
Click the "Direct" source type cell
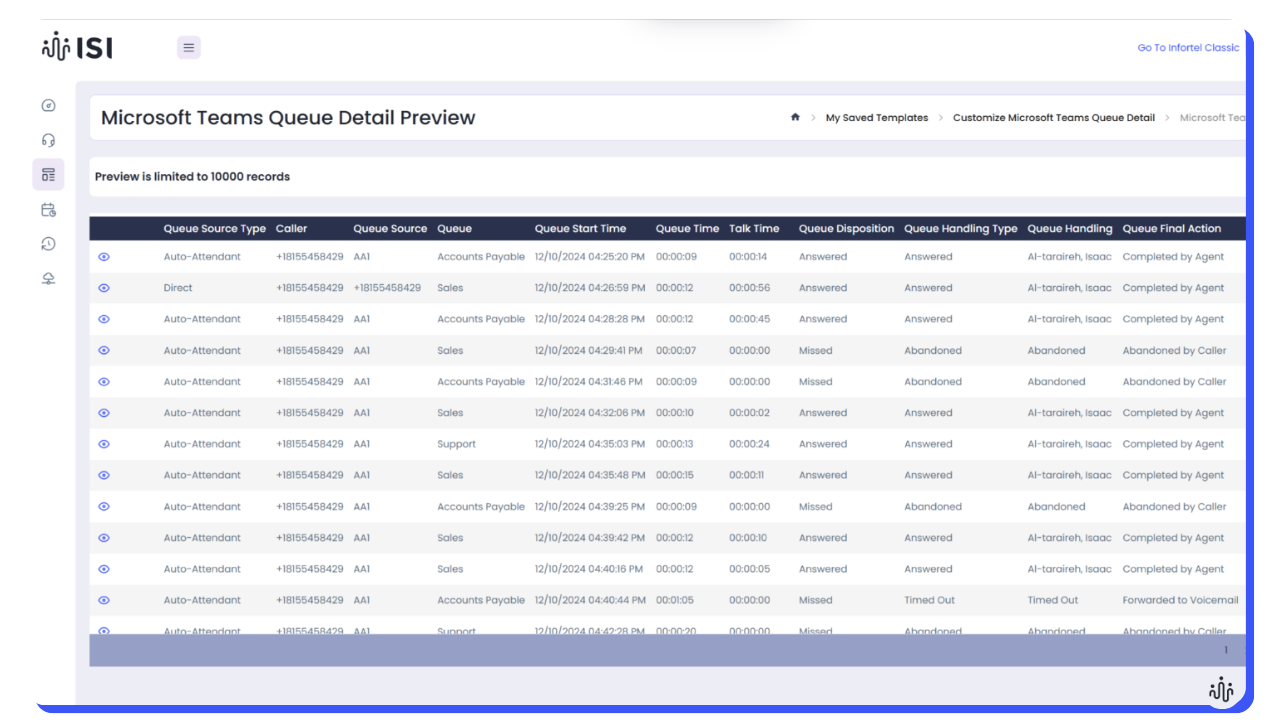tap(178, 288)
